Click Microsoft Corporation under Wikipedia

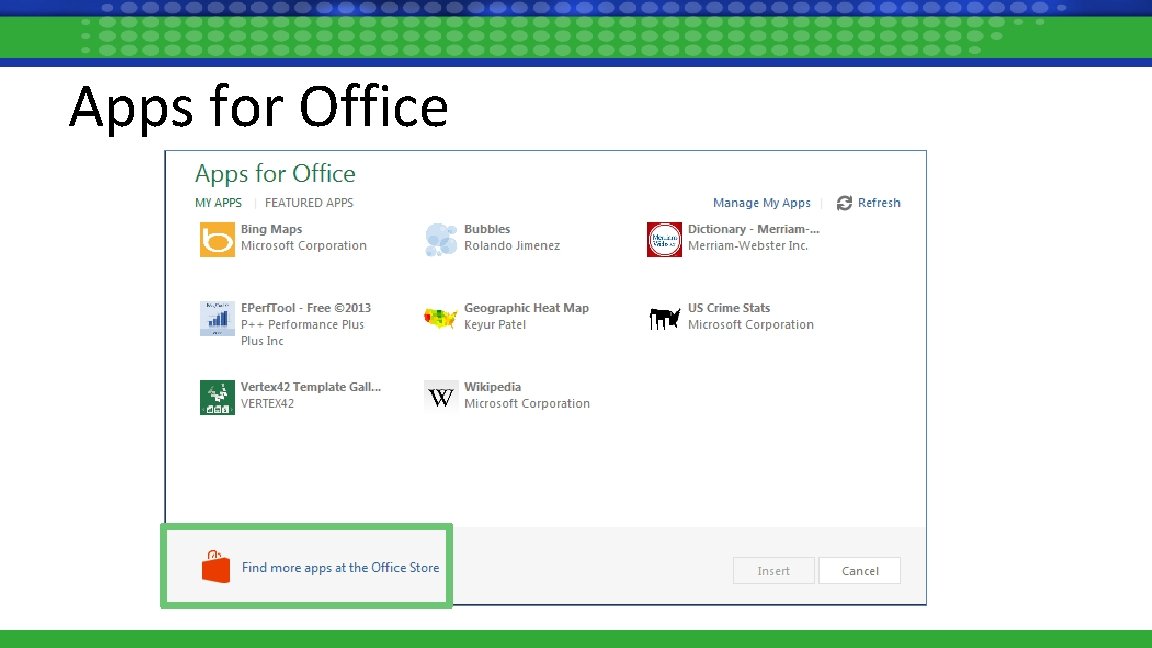pyautogui.click(x=527, y=403)
